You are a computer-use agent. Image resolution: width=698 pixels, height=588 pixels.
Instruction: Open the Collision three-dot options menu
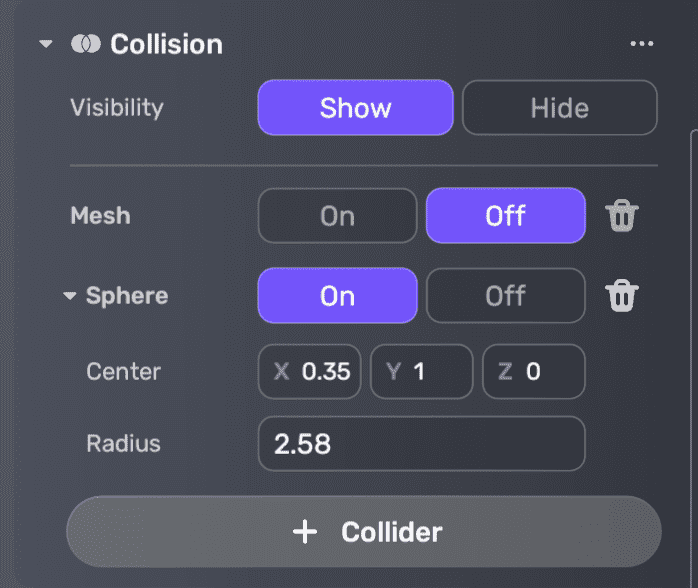click(641, 44)
